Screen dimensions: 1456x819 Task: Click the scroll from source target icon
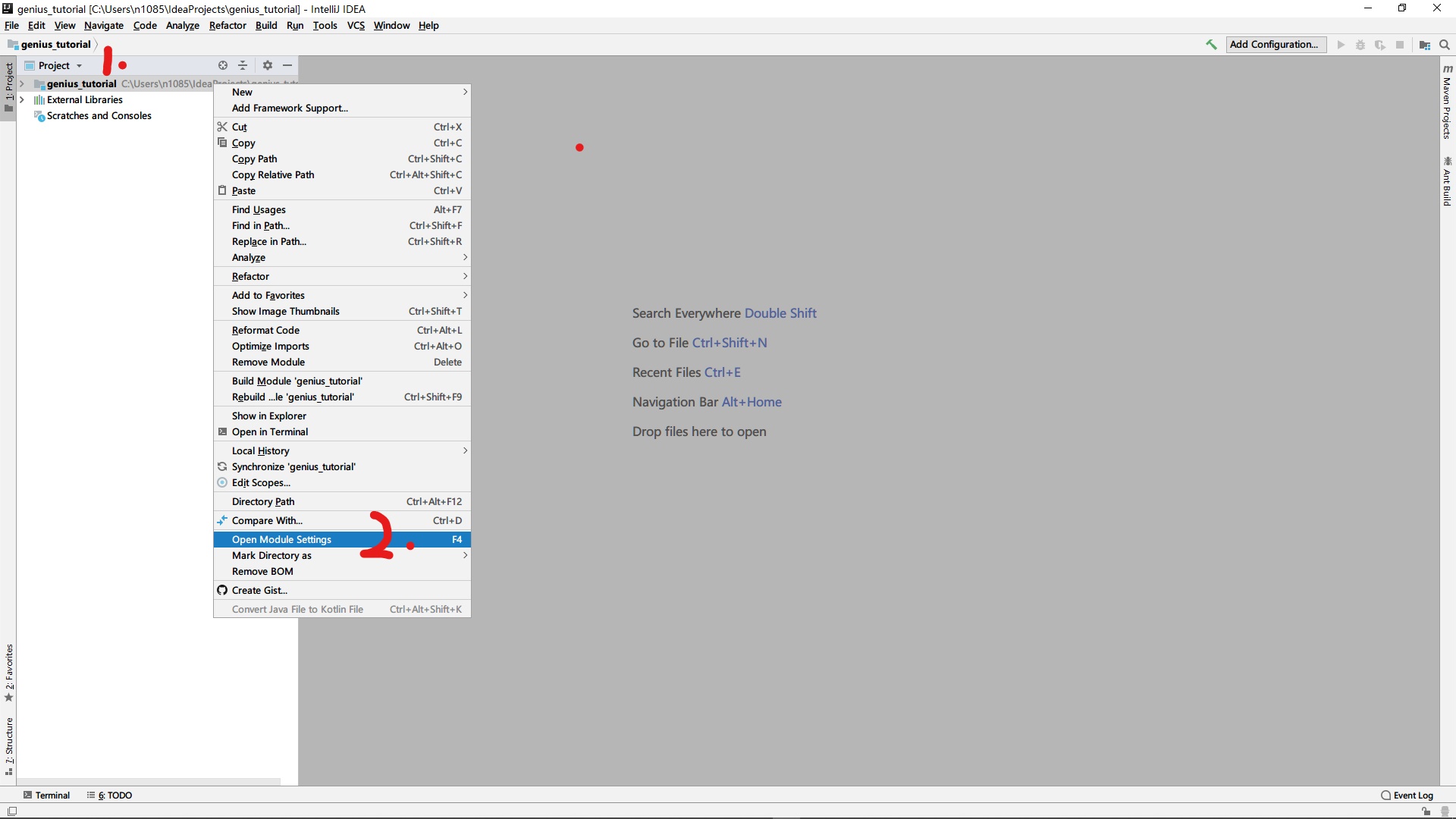[223, 65]
